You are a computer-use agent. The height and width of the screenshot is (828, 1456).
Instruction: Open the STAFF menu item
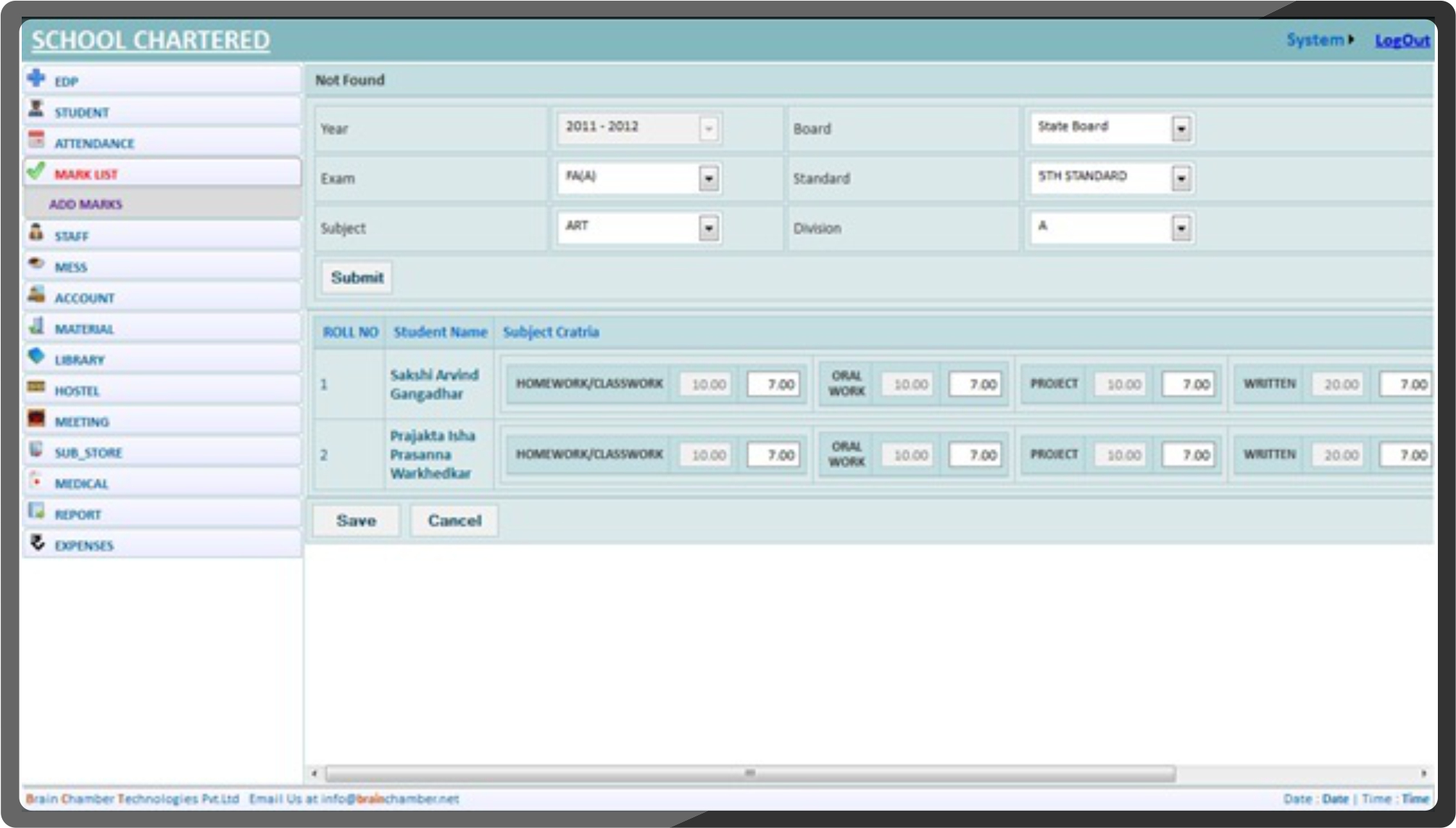(x=162, y=235)
